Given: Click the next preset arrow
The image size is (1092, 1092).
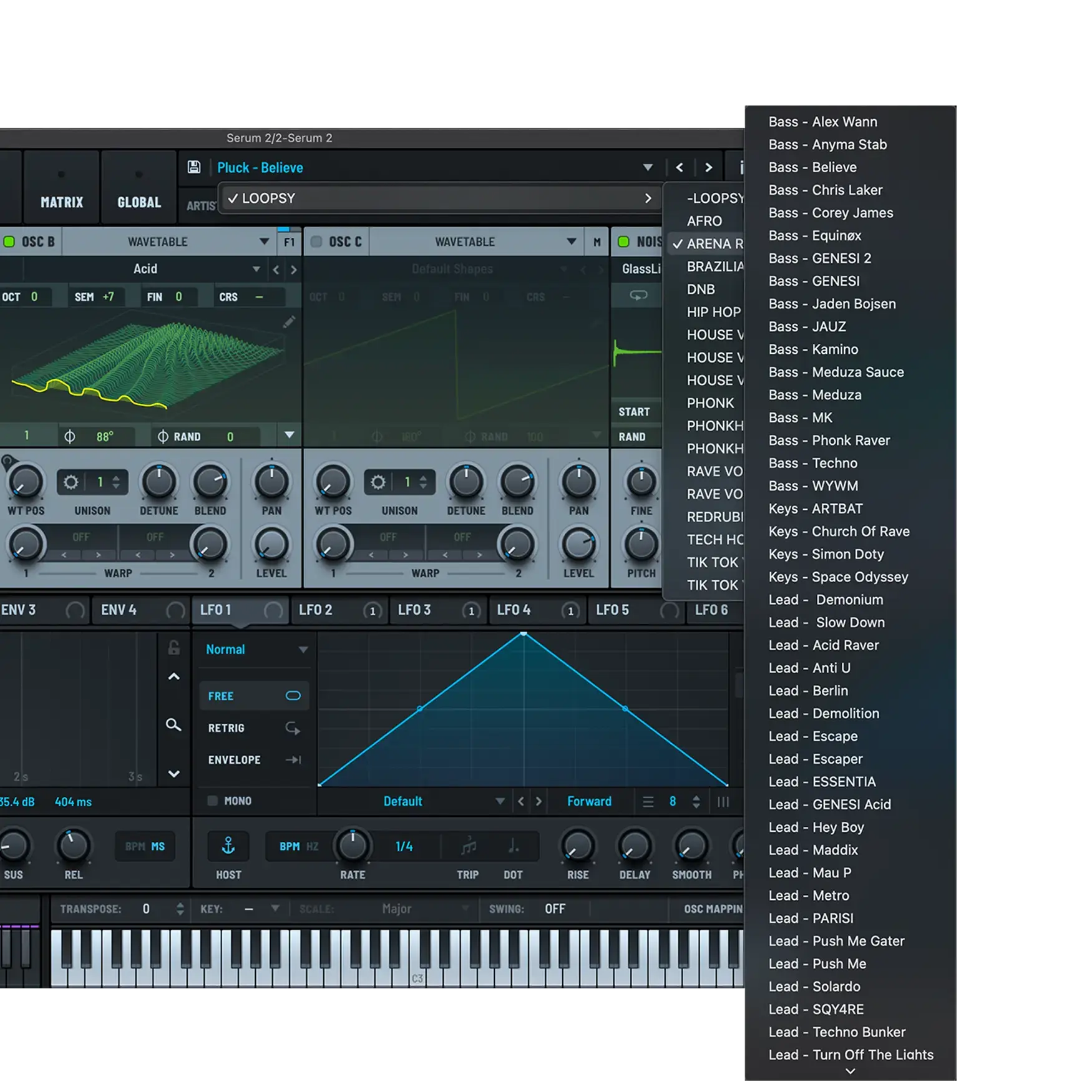Looking at the screenshot, I should [708, 167].
